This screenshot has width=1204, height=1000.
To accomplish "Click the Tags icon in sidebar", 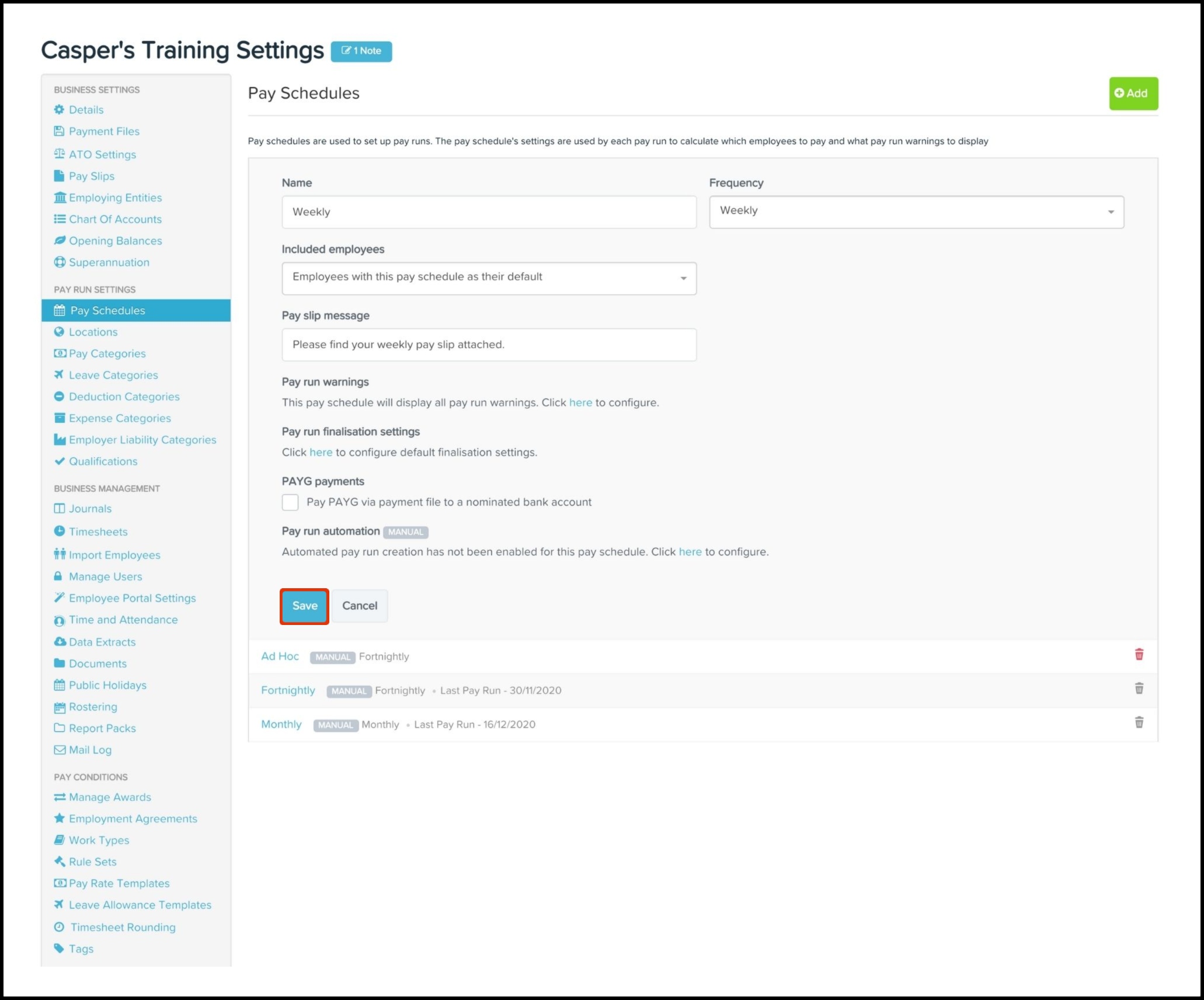I will tap(59, 948).
